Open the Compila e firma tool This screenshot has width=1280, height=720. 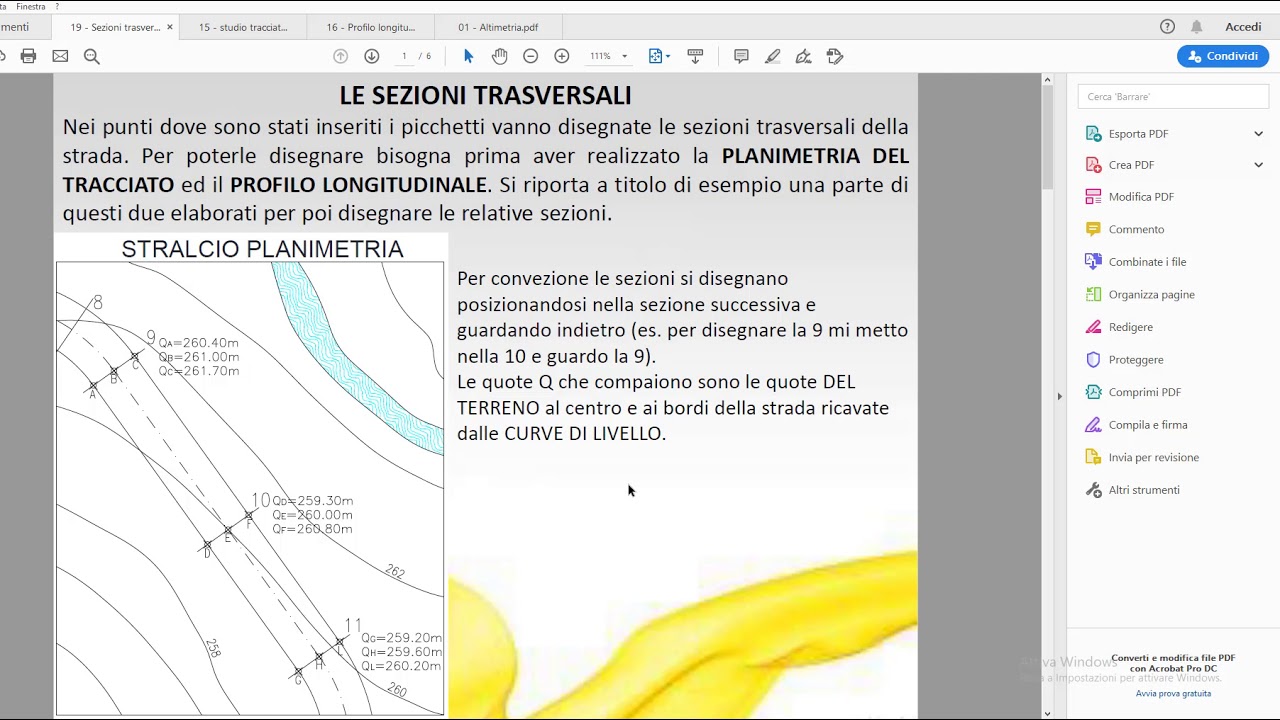(x=1147, y=425)
